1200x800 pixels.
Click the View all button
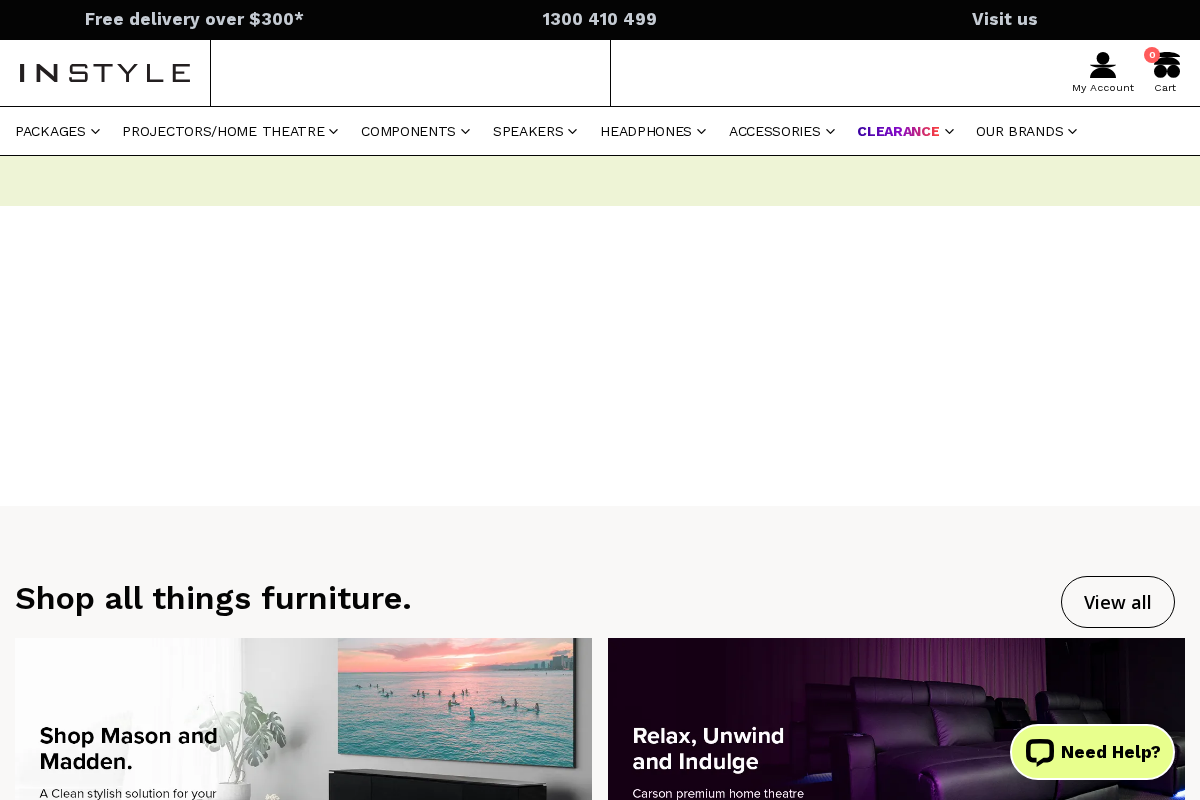[x=1117, y=602]
